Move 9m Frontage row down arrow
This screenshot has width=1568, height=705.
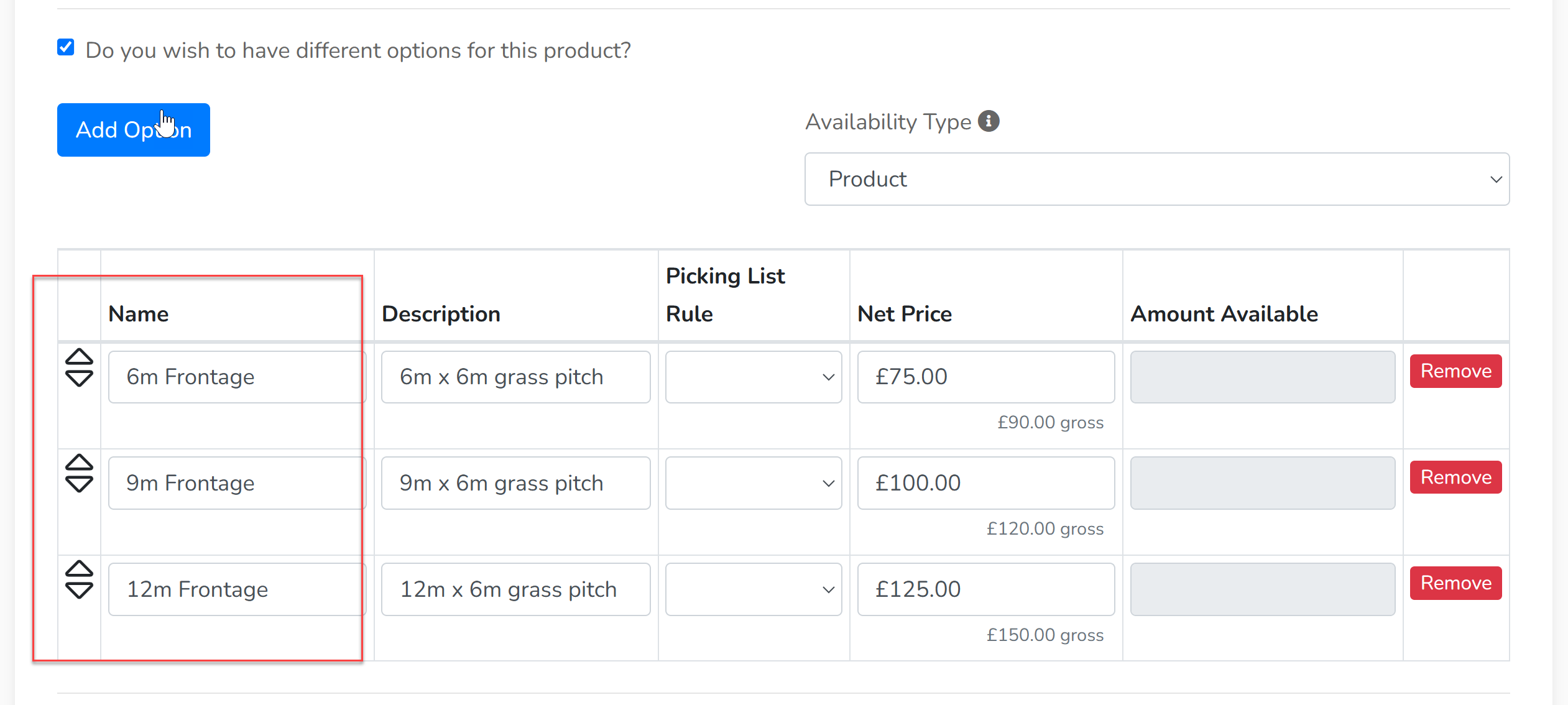click(x=79, y=484)
